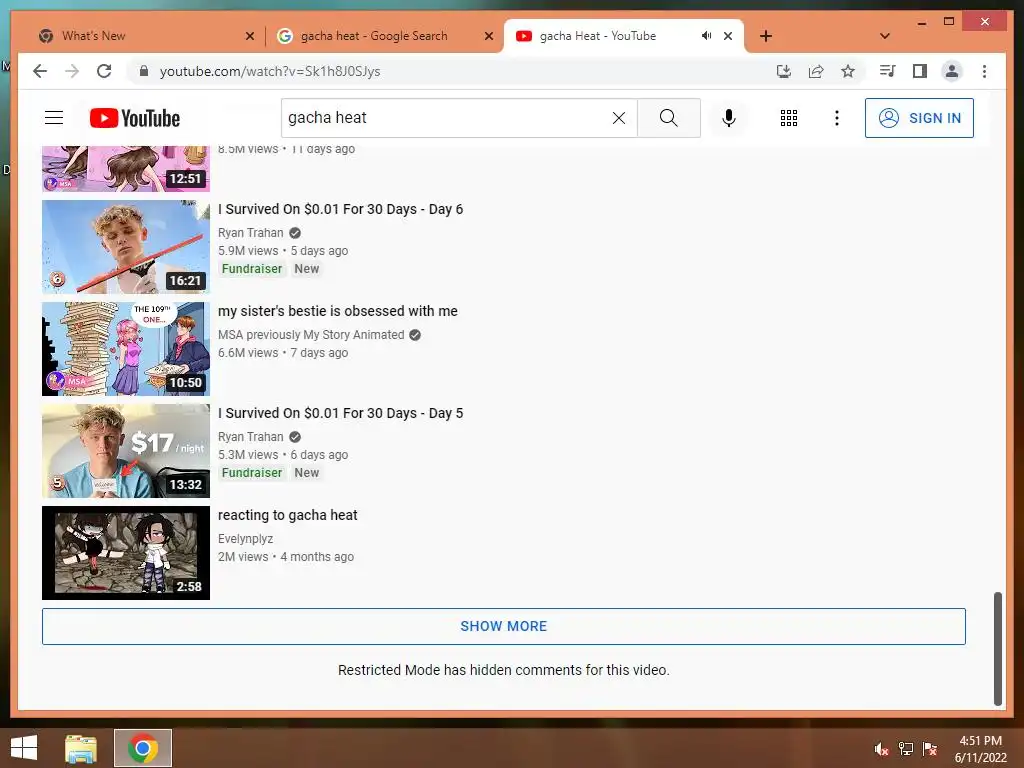
Task: Go forward with the browser forward arrow
Action: 72,71
